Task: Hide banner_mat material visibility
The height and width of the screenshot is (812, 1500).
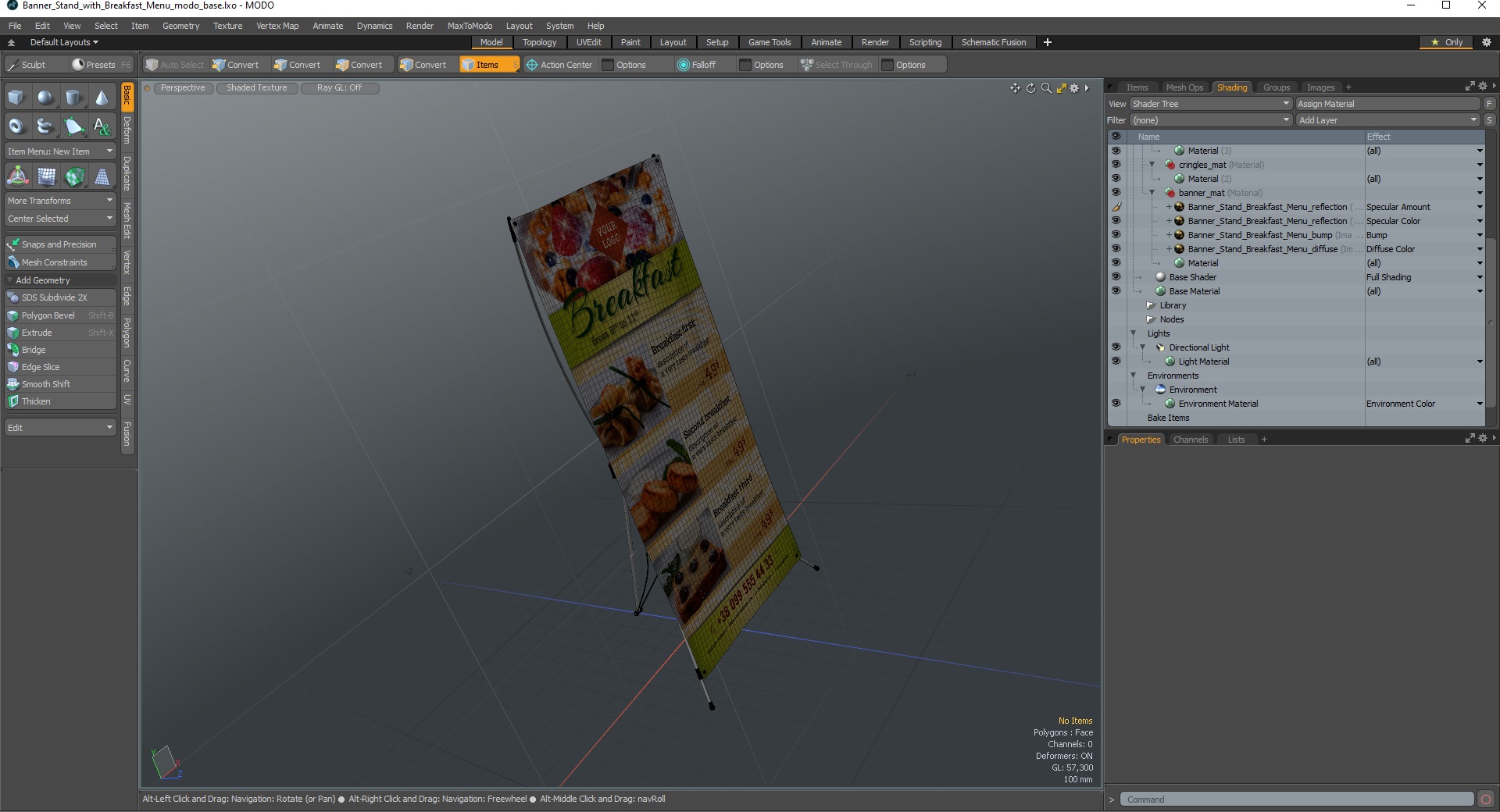Action: 1116,193
